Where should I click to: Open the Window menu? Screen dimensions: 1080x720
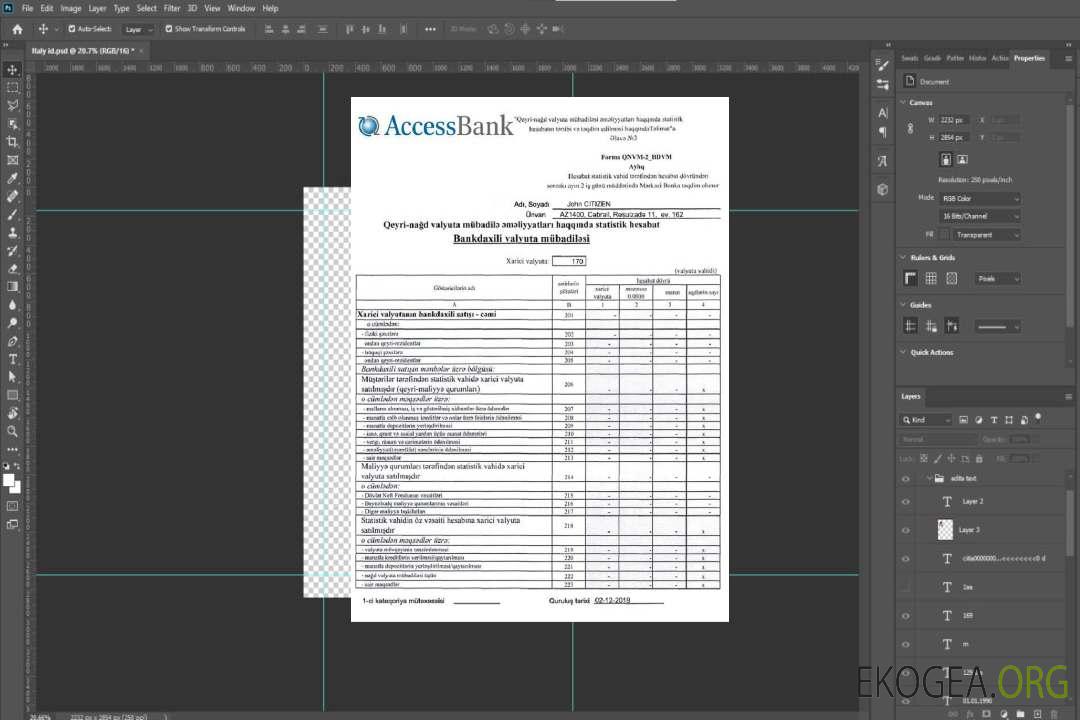241,8
